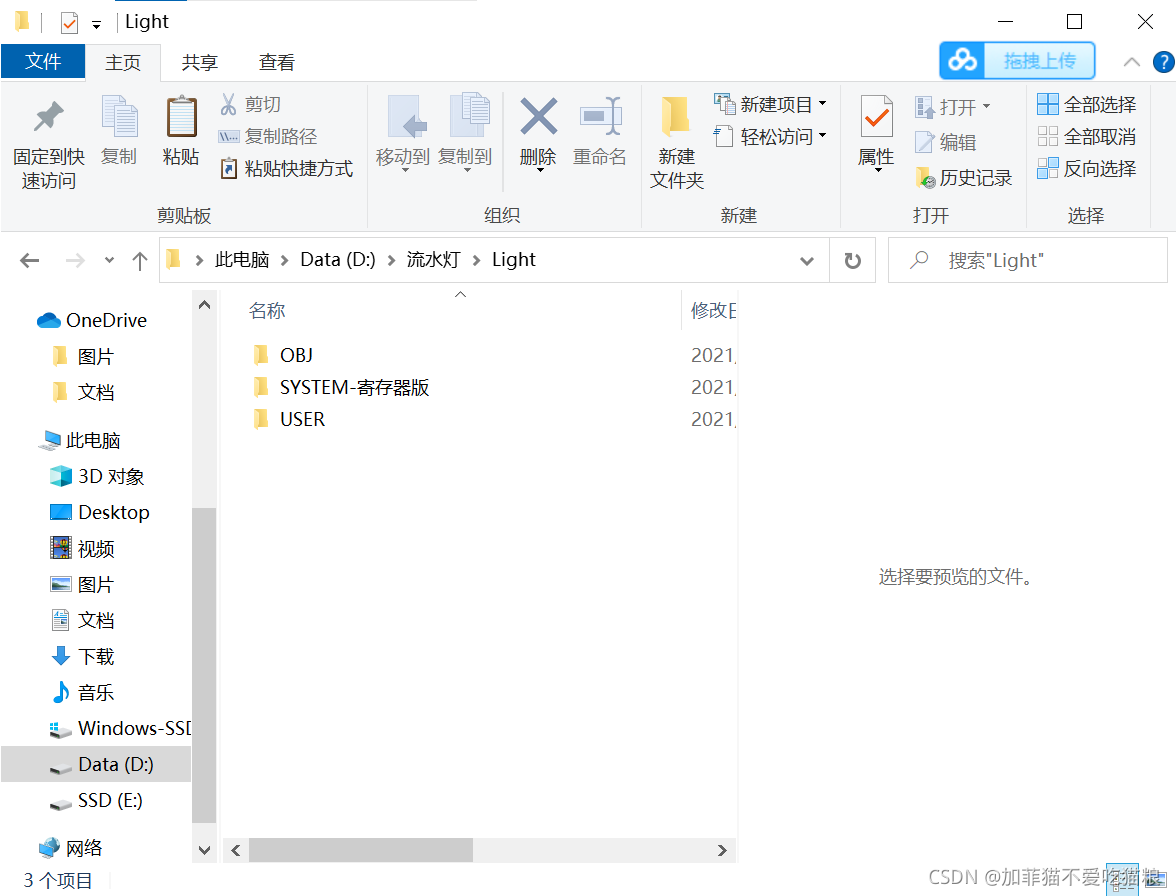Screen dimensions: 1176x896
Task: Select 全部选择 to select all items
Action: coord(1088,103)
